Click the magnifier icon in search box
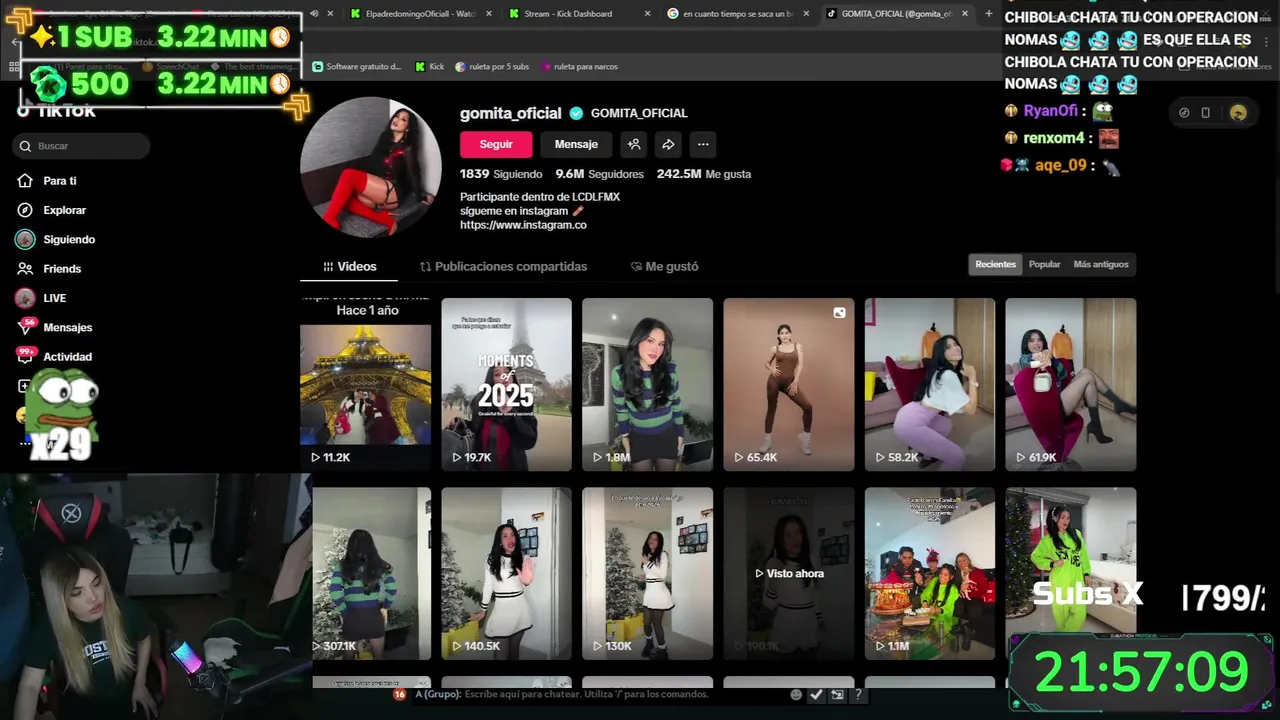Screen dimensions: 1280x720 [x=25, y=146]
